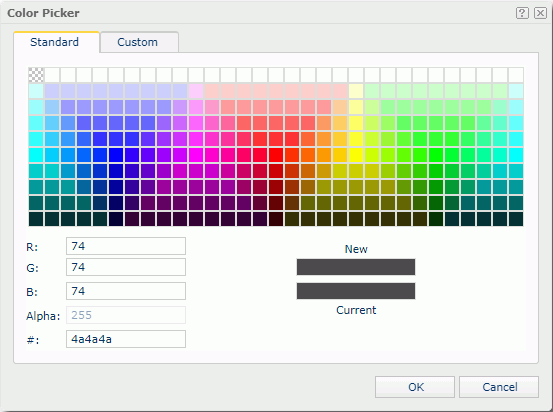Click the New color preview bar
Viewport: 553px width, 412px height.
point(356,267)
